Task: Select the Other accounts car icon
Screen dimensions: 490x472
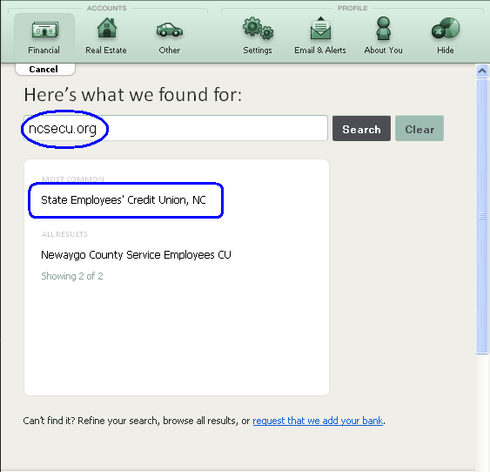Action: pos(169,30)
